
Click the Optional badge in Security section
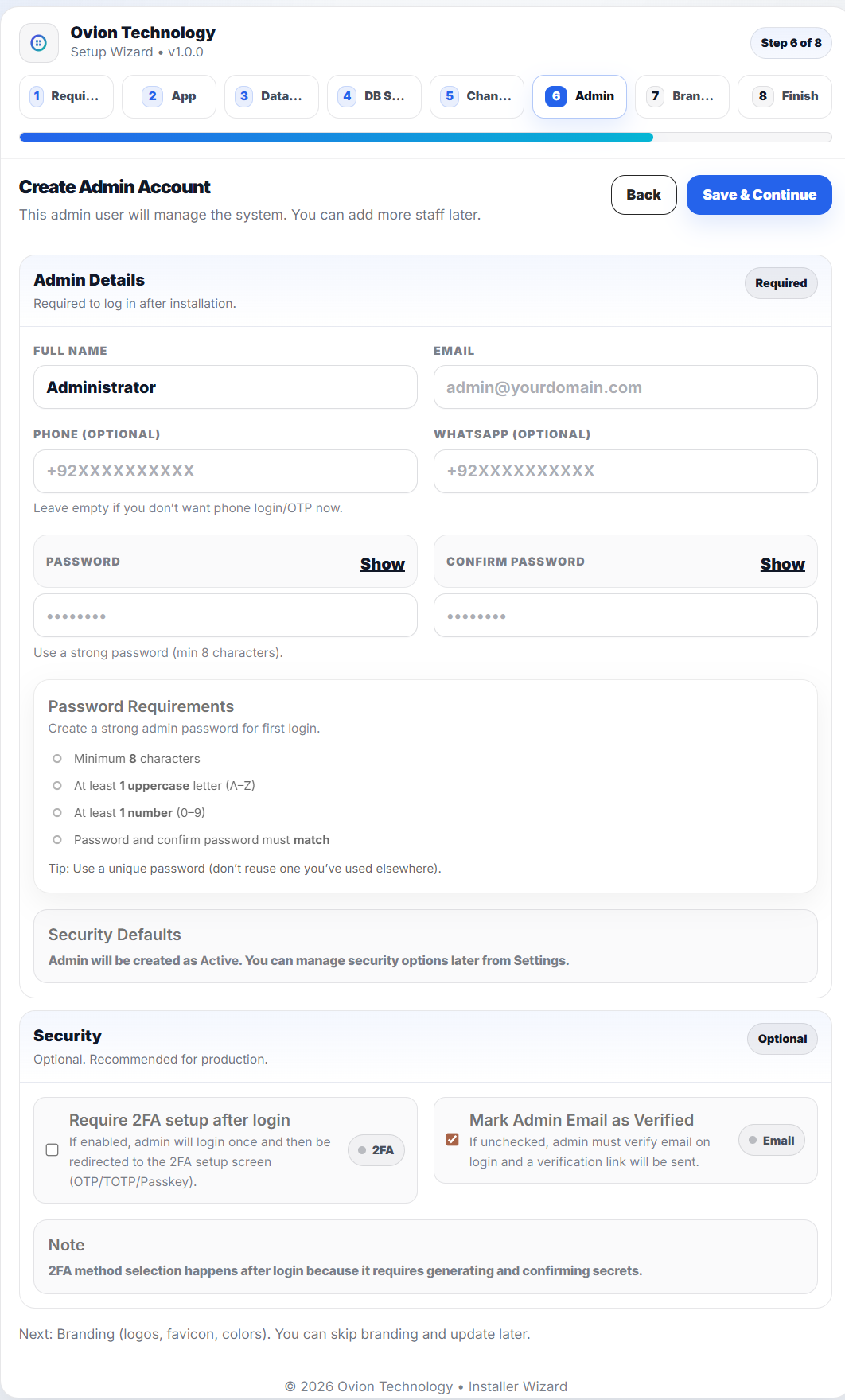pyautogui.click(x=782, y=1039)
